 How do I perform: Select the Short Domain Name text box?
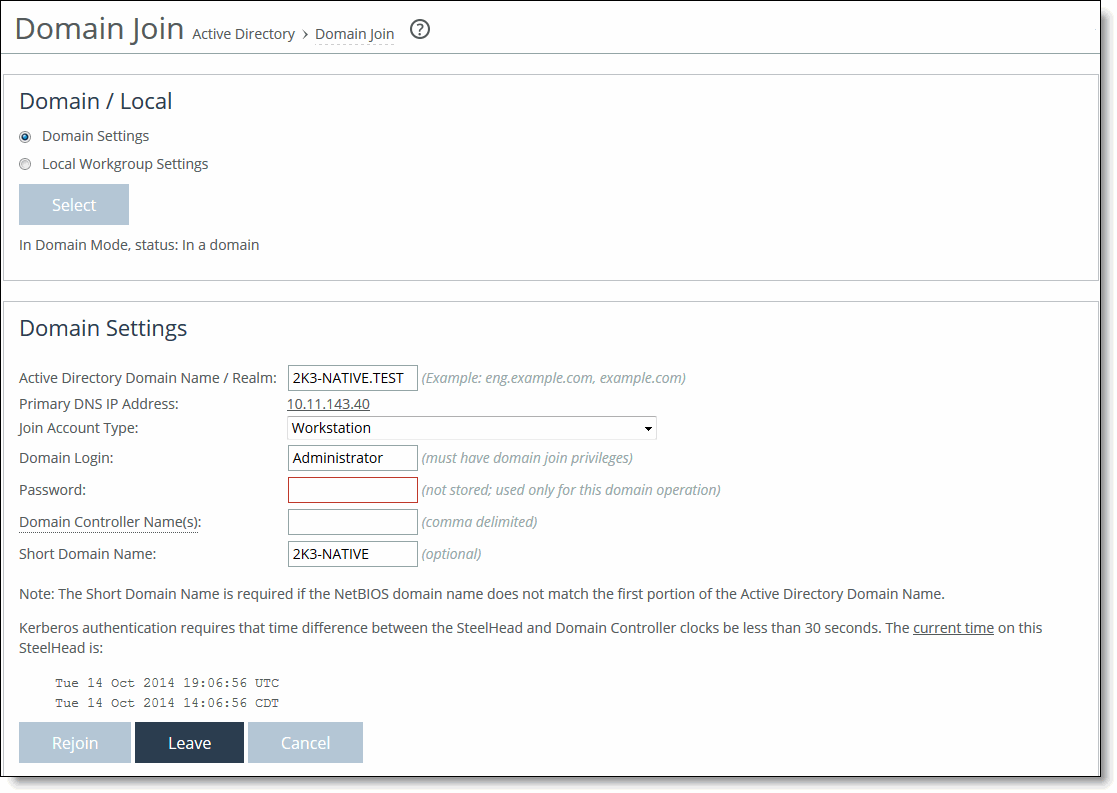[352, 553]
